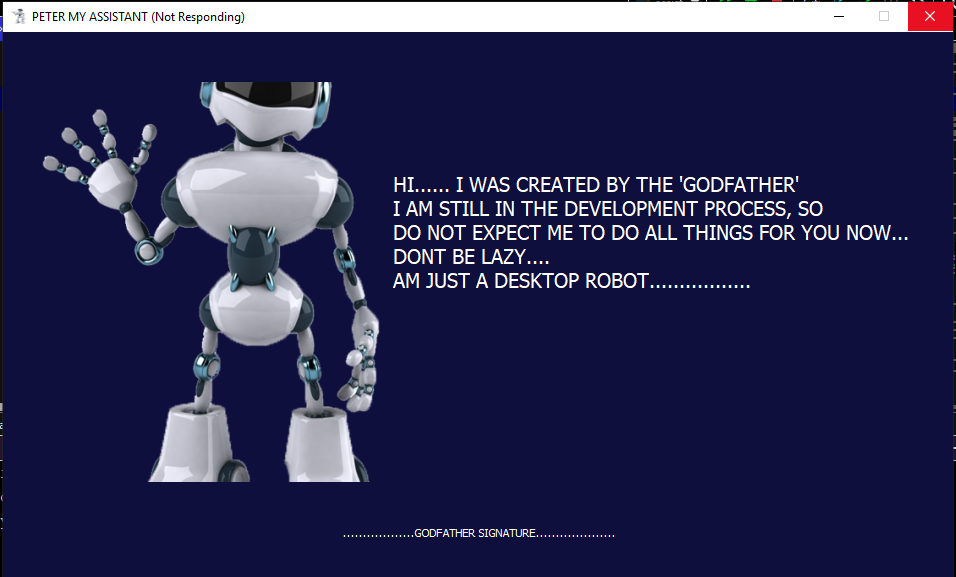Maximize the PETER MY ASSISTANT window
The width and height of the screenshot is (956, 577).
pyautogui.click(x=884, y=16)
